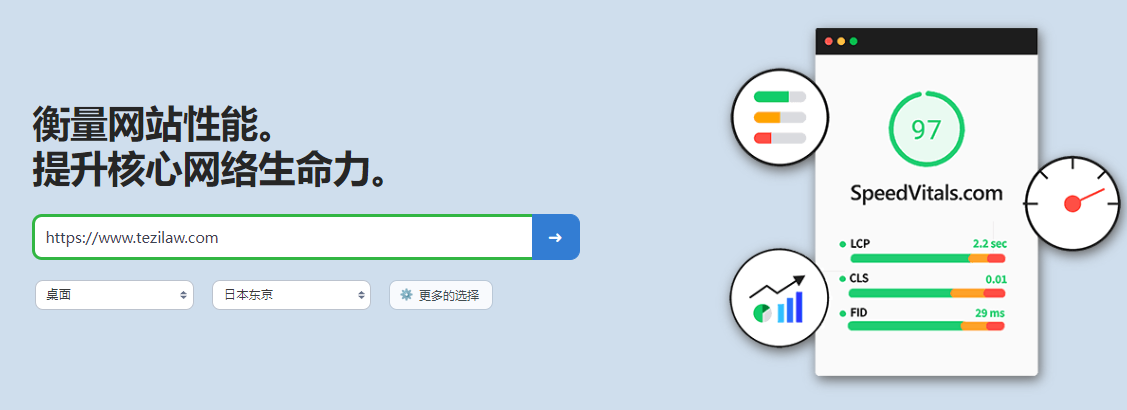Click the green dot in mock browser
This screenshot has width=1127, height=410.
click(x=853, y=41)
